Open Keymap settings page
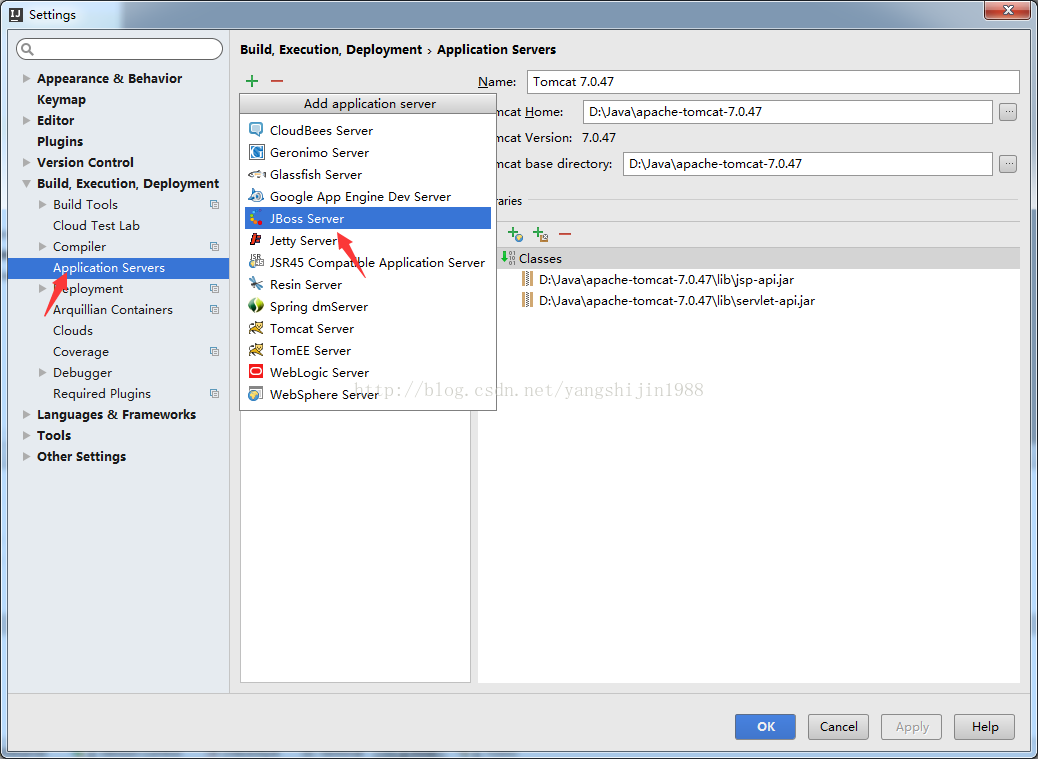 [61, 99]
